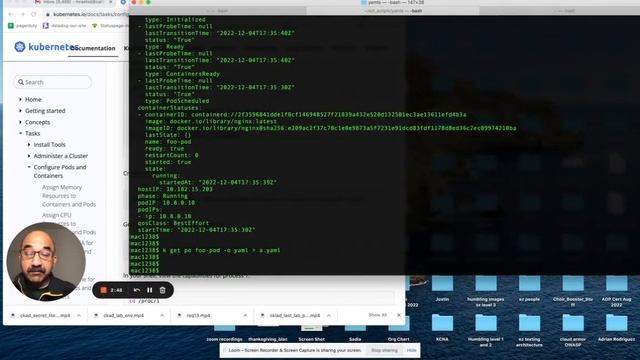Image resolution: width=640 pixels, height=360 pixels.
Task: Open the Gmail Inbox browser tab
Action: coord(73,2)
